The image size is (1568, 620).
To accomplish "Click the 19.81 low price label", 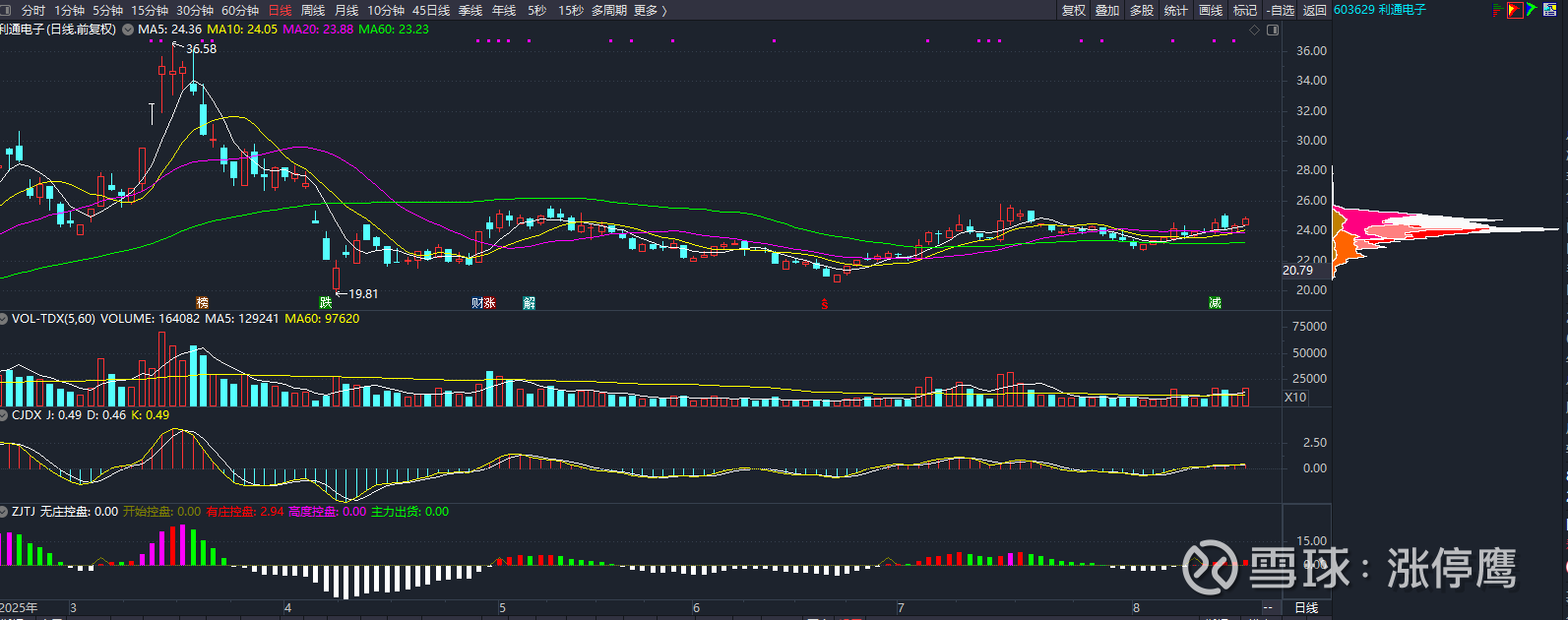I will pyautogui.click(x=363, y=293).
